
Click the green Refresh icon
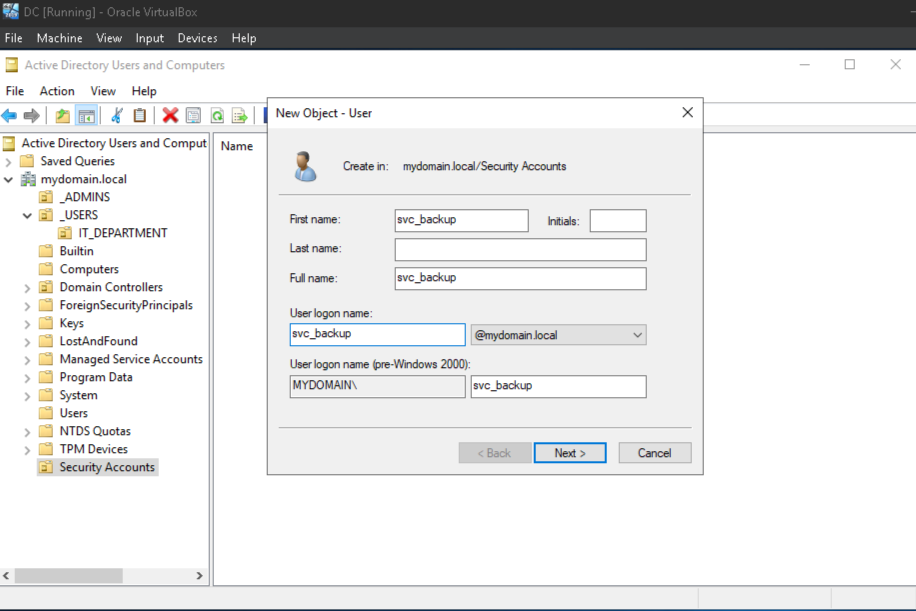click(x=217, y=116)
